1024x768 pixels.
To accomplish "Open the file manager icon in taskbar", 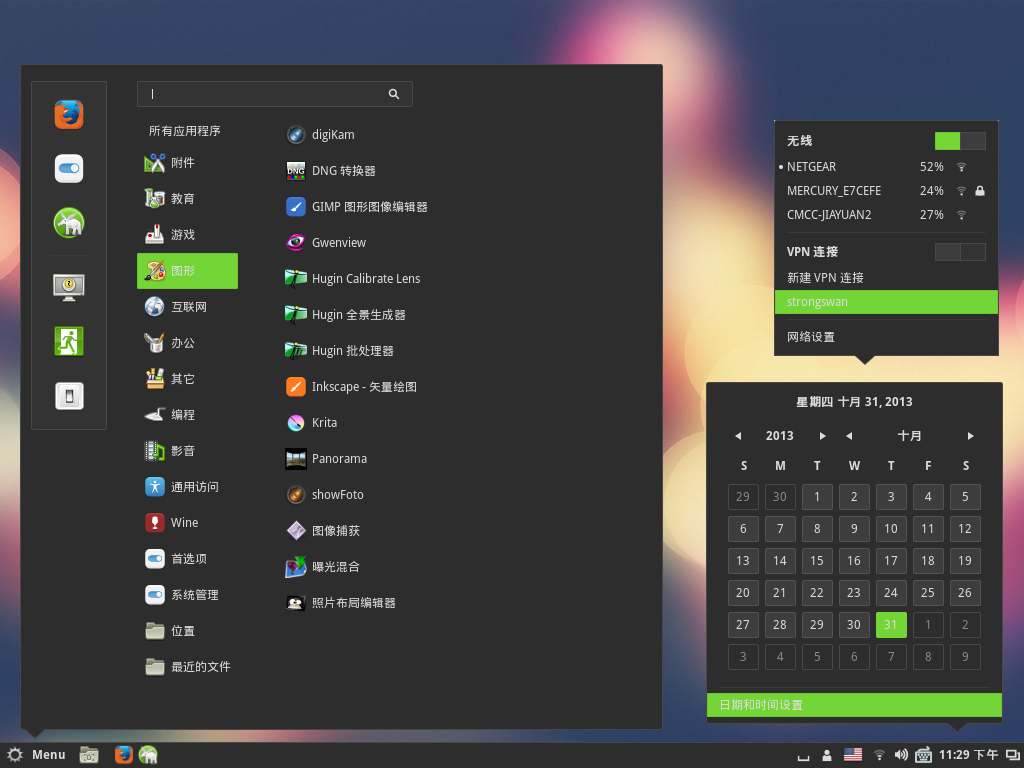I will pyautogui.click(x=89, y=755).
